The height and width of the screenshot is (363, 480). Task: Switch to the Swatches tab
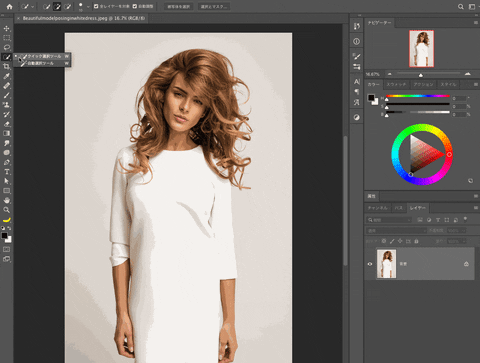coord(396,84)
